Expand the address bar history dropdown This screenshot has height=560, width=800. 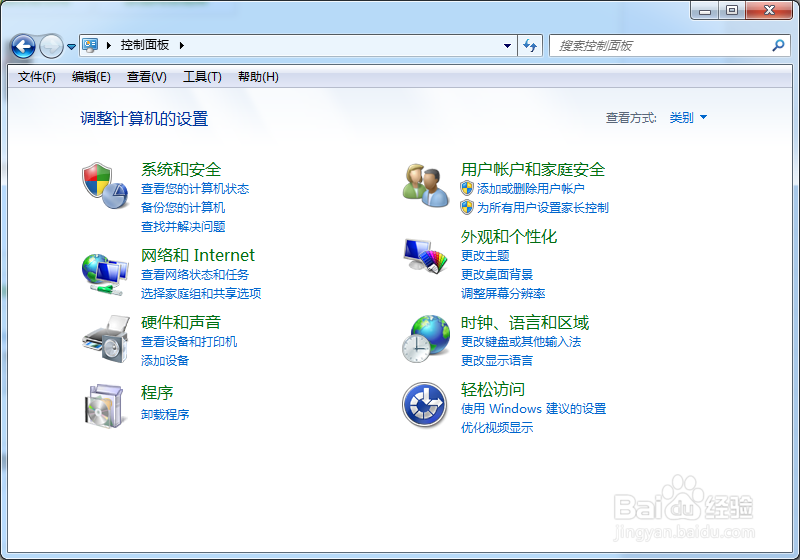click(507, 46)
